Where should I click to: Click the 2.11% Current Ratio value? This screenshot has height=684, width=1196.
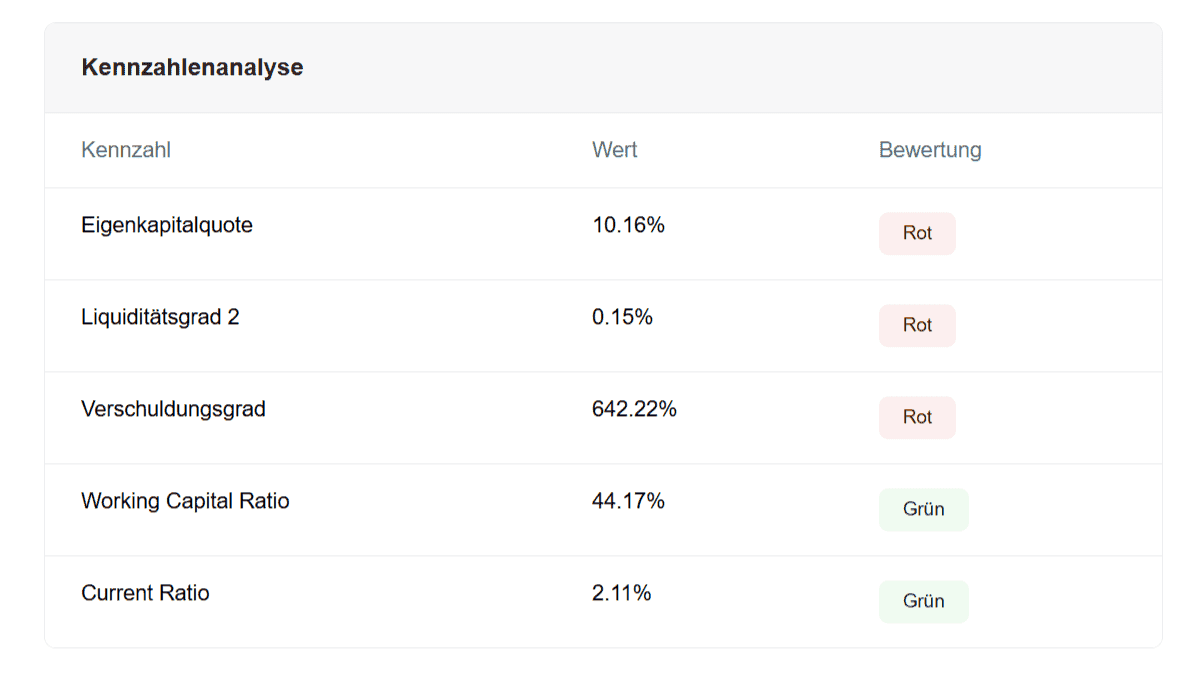(x=622, y=592)
